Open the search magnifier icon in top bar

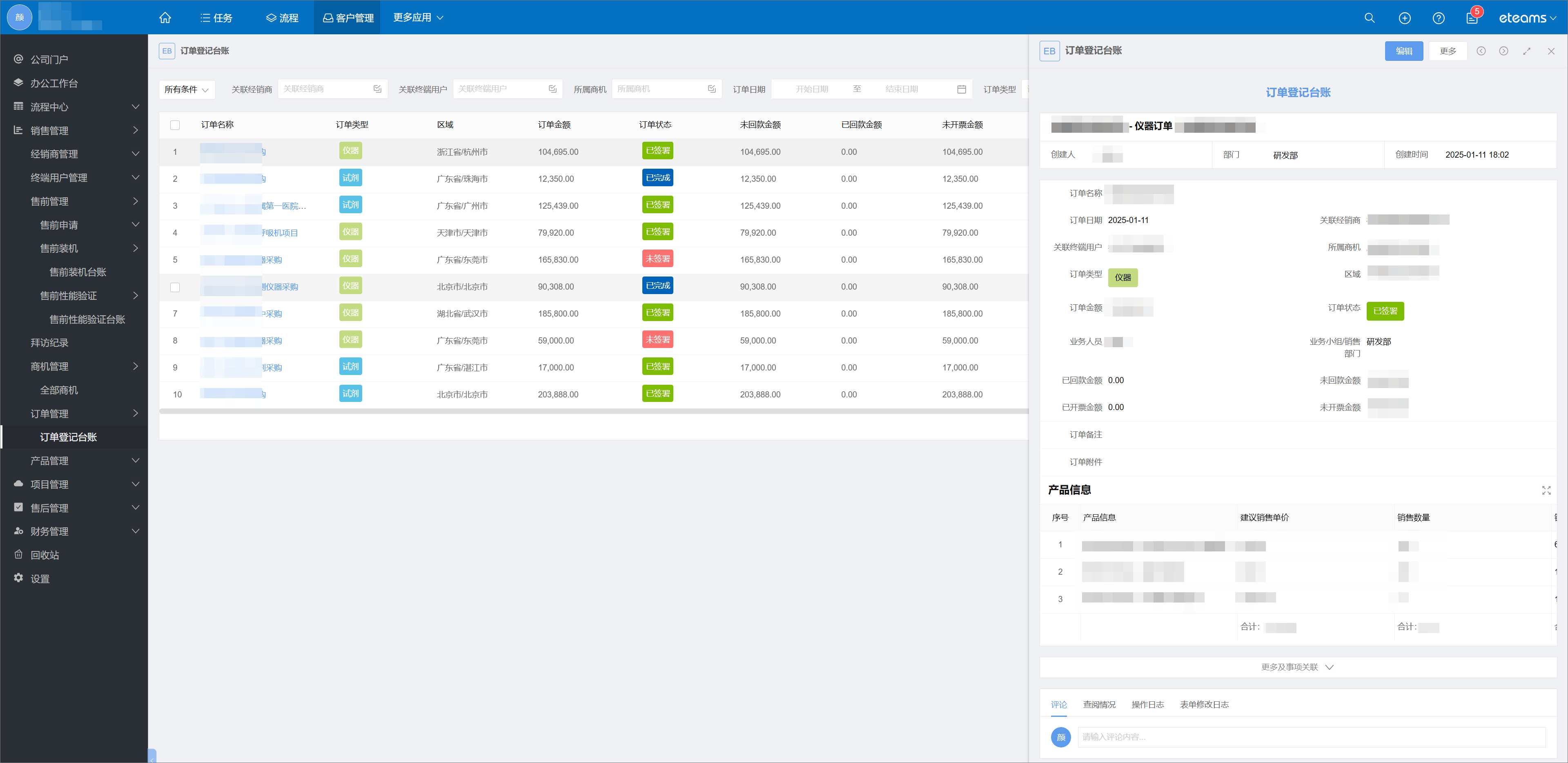point(1370,18)
